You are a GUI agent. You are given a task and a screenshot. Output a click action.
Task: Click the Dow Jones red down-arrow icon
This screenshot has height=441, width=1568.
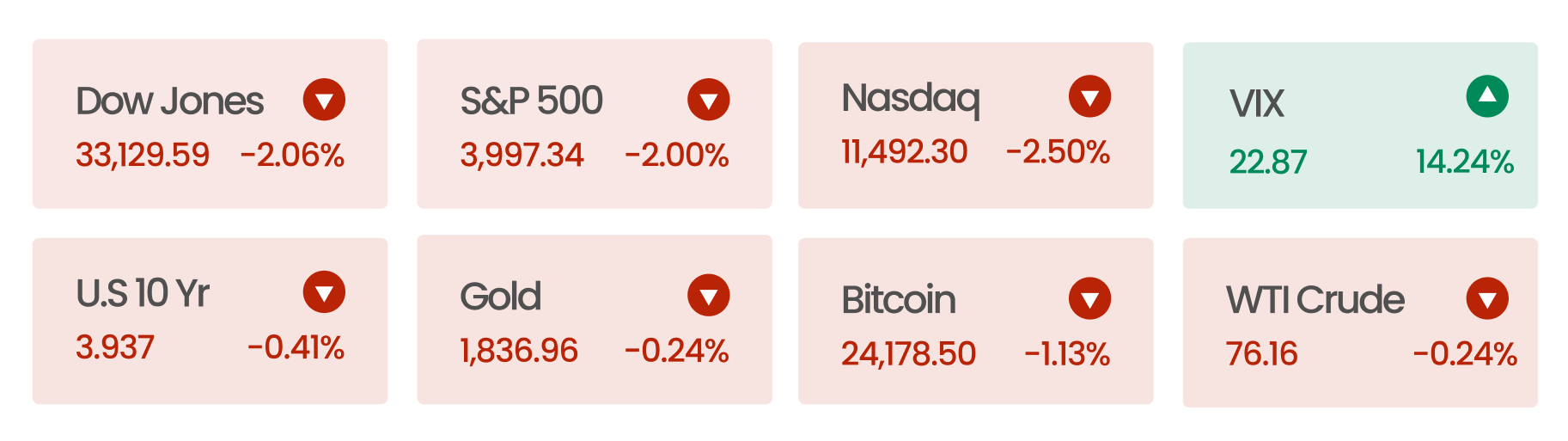coord(324,100)
